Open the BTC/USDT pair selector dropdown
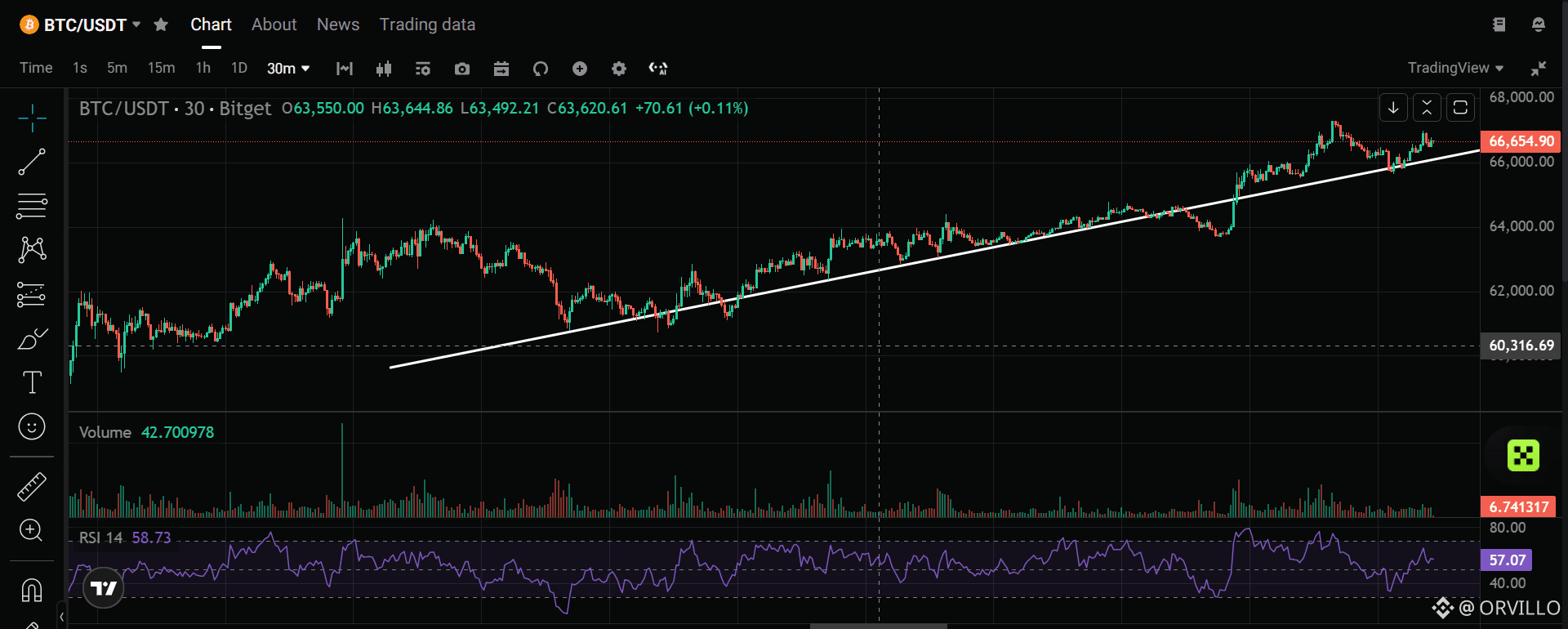Viewport: 1568px width, 629px height. point(80,25)
